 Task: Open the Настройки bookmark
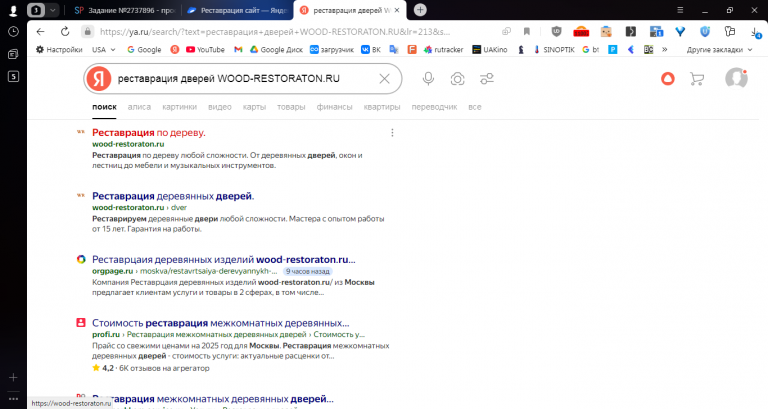pyautogui.click(x=59, y=49)
